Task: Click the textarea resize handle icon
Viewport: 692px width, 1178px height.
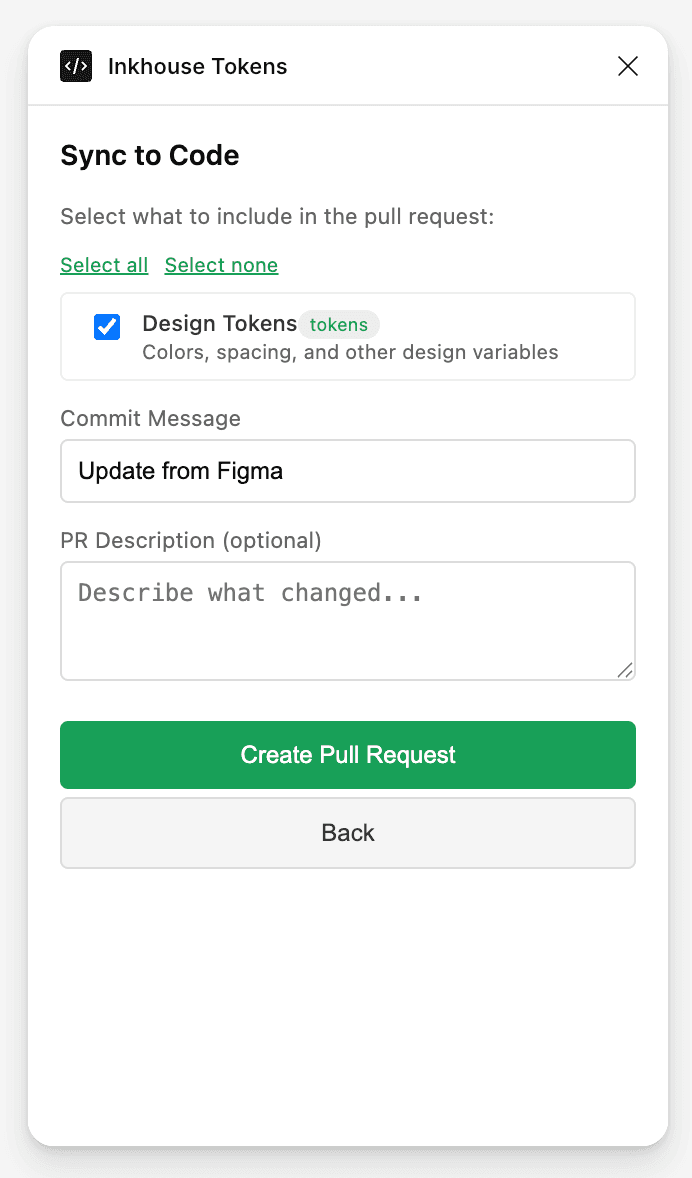Action: [626, 669]
